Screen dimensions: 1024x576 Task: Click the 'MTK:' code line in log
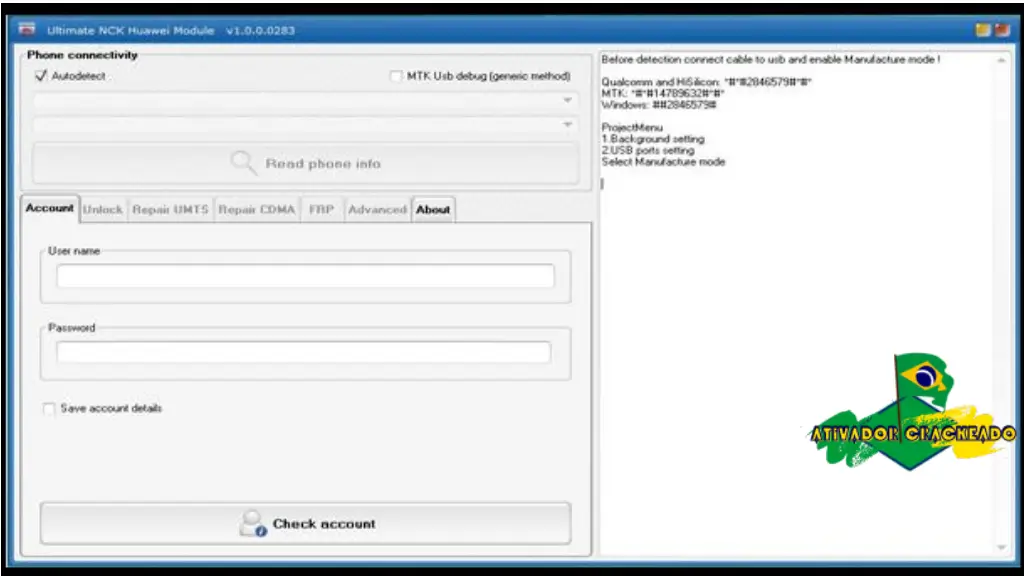click(663, 93)
